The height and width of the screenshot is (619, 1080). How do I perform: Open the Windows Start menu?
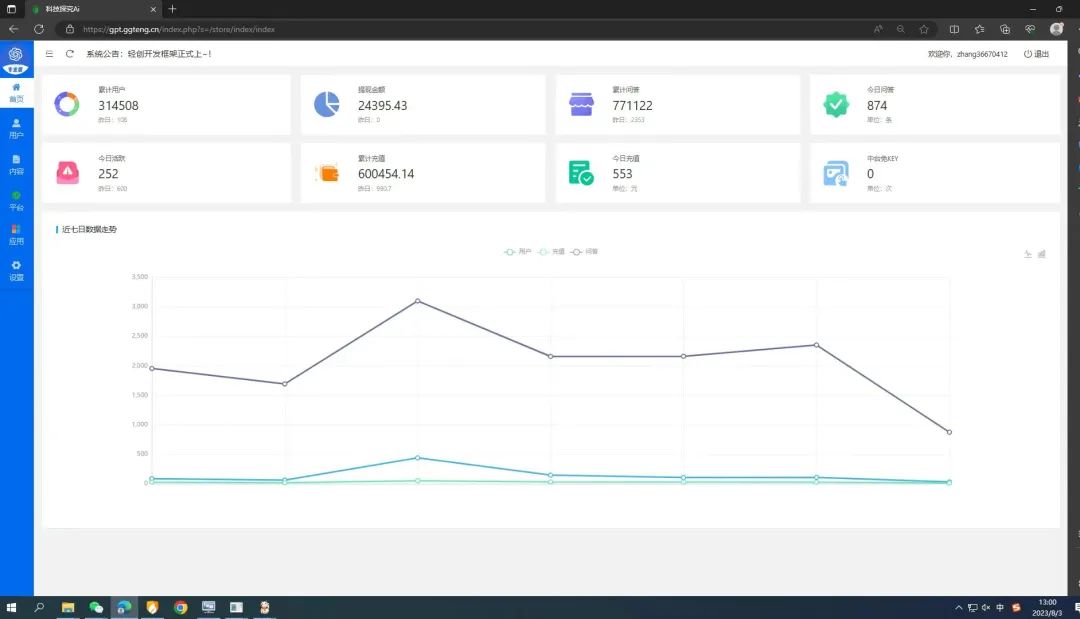coord(11,607)
